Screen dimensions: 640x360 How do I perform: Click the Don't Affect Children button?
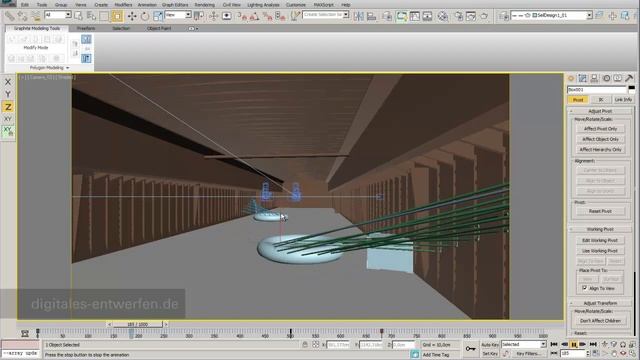pos(600,321)
